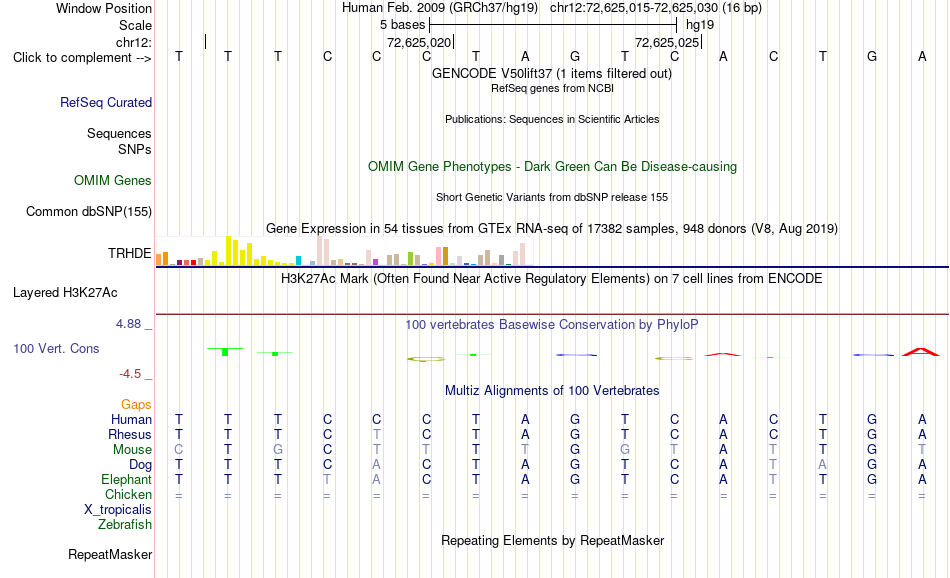Viewport: 950px width, 578px height.
Task: Click the tallest yellow bar in TRHDE chart
Action: pos(228,251)
